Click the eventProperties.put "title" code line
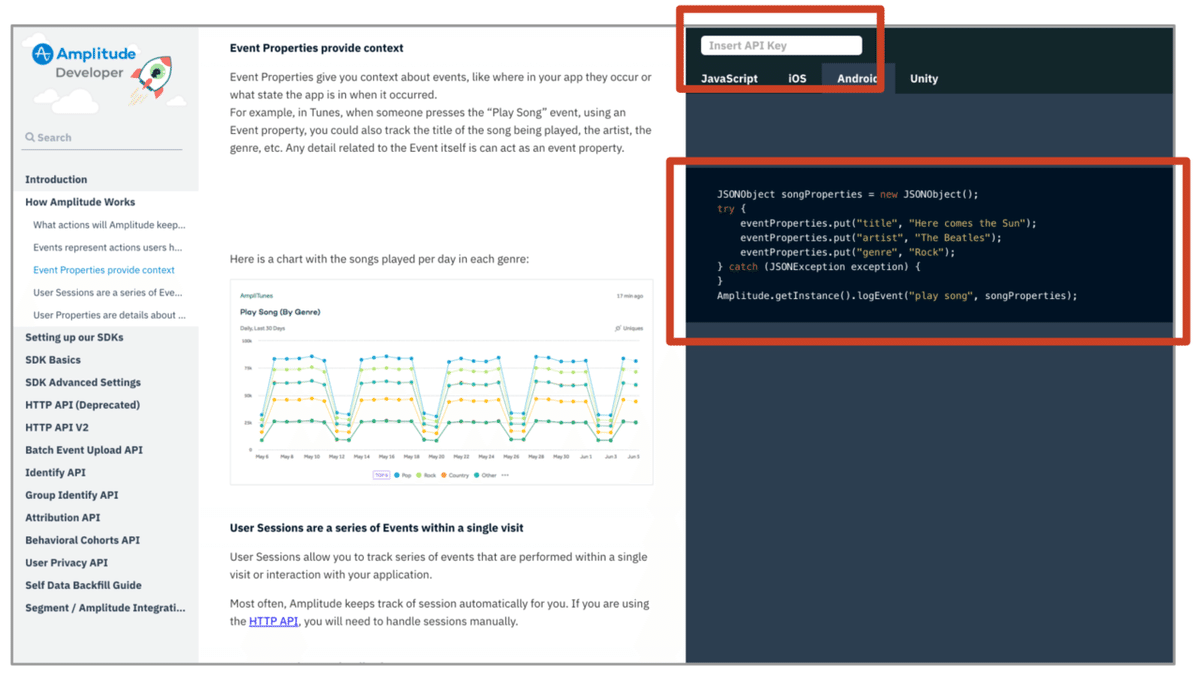 (x=888, y=223)
